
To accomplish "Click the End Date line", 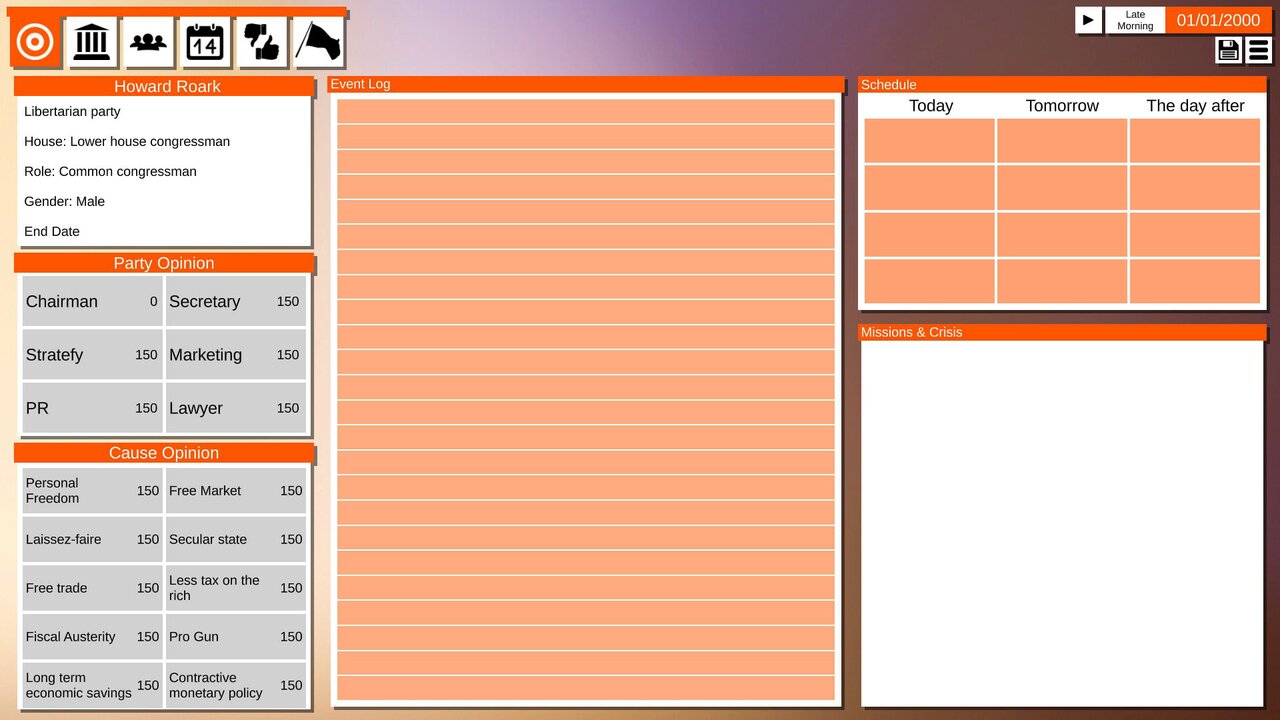I will (x=52, y=231).
